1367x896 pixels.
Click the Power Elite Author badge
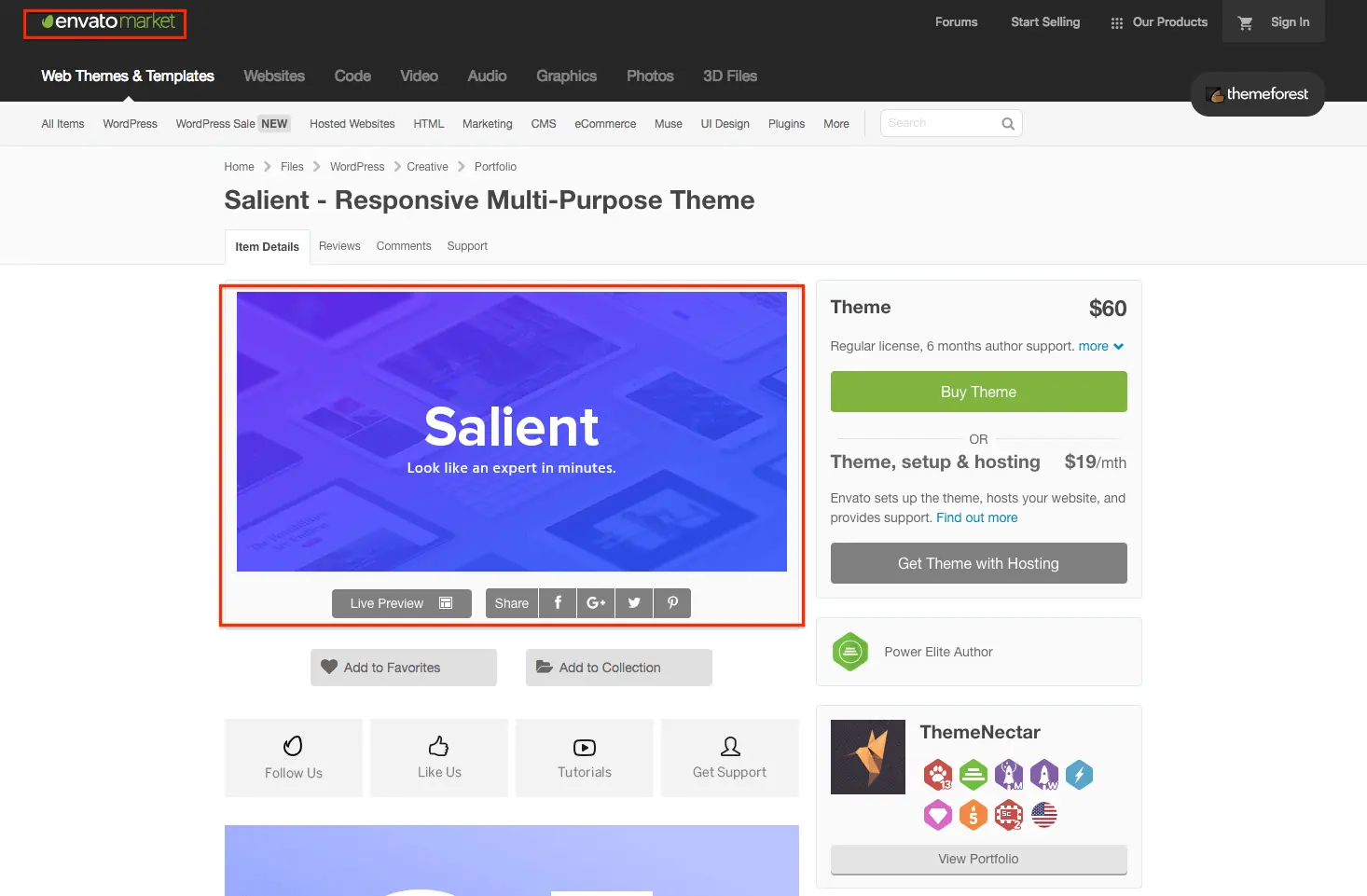850,652
